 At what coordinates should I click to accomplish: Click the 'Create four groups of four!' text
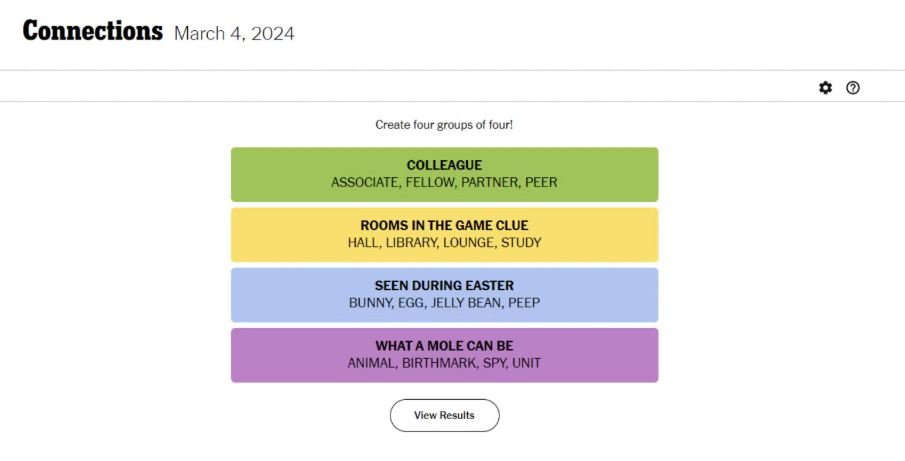(x=444, y=125)
